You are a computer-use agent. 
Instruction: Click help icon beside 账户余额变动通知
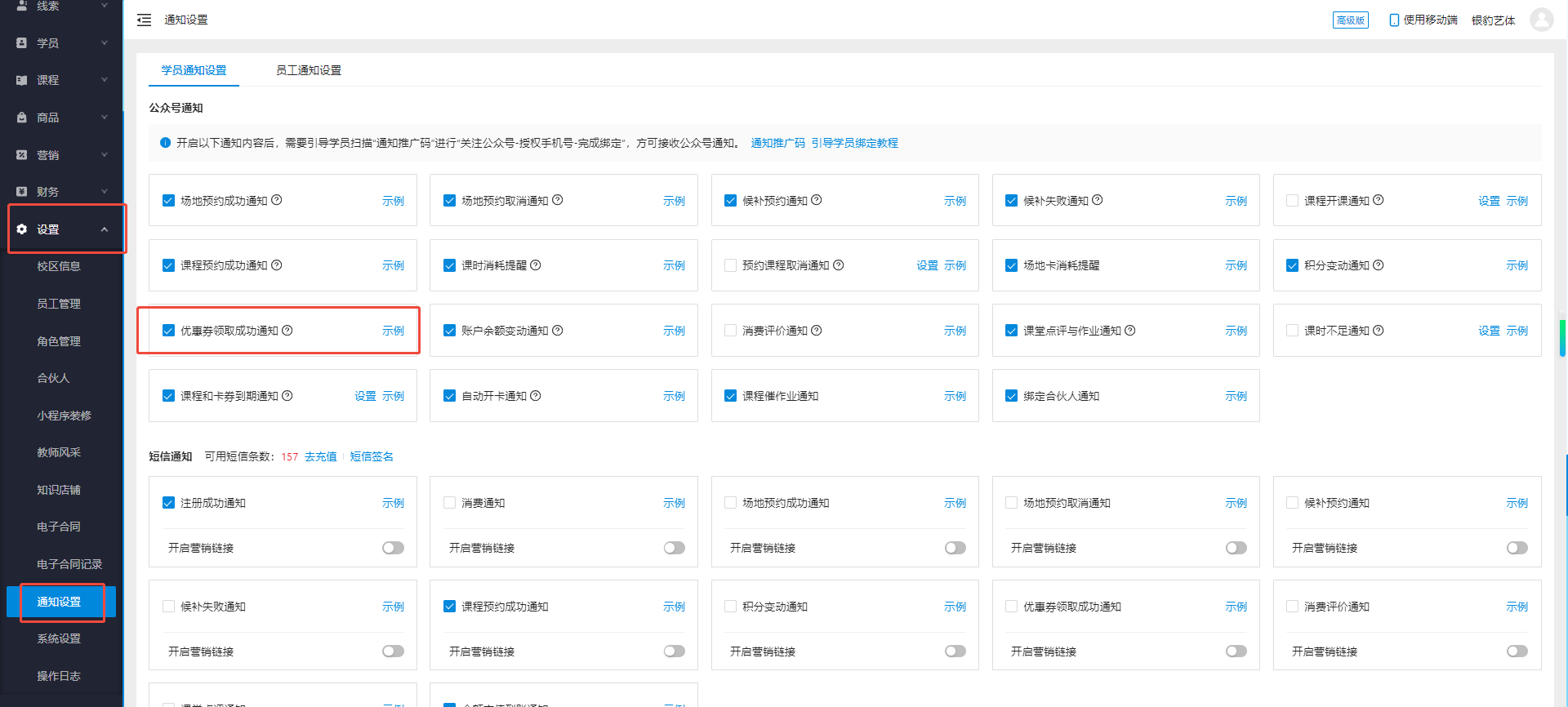tap(558, 331)
